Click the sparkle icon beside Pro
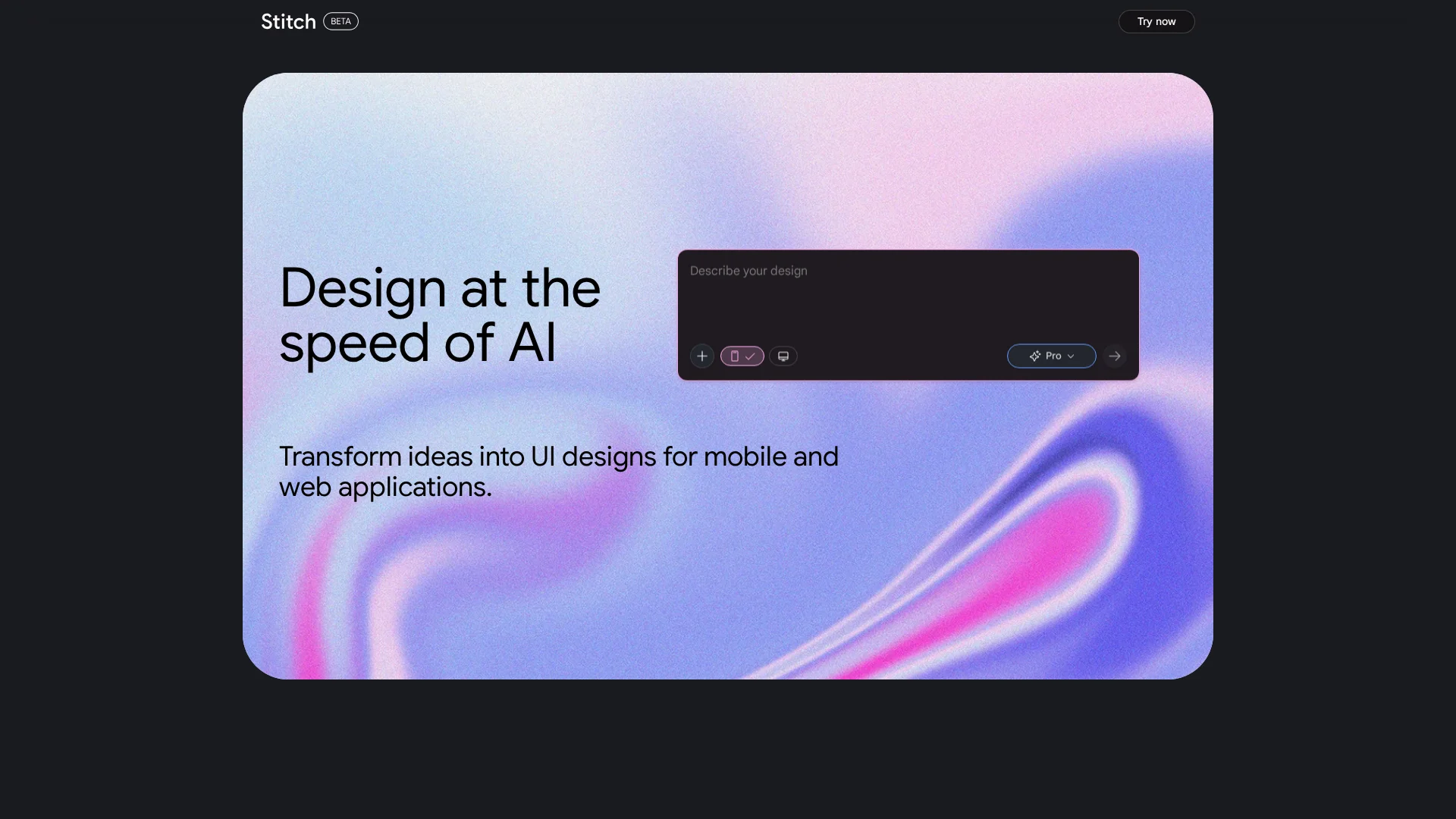 click(1034, 356)
